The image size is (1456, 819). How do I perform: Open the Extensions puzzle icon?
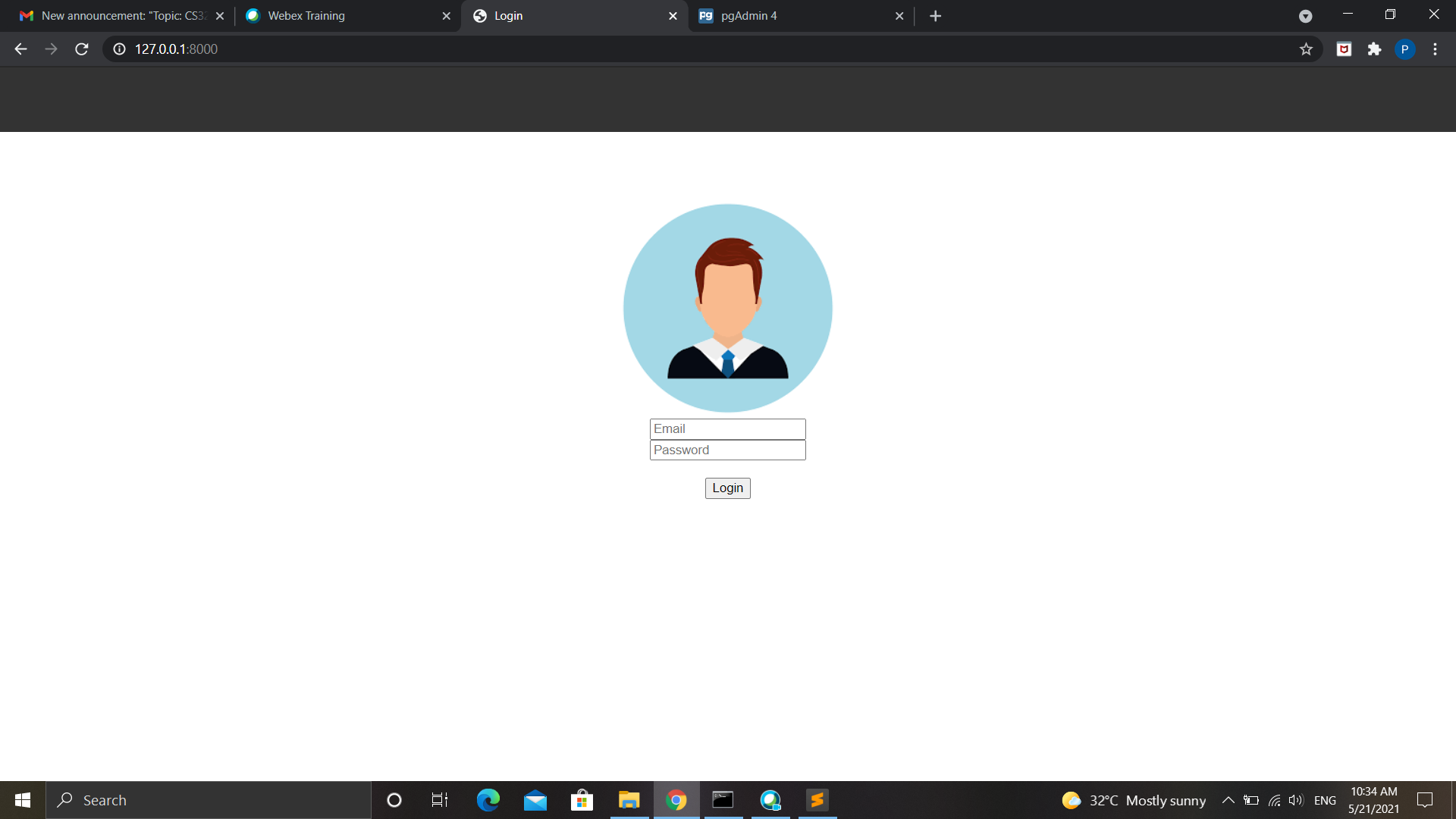[x=1374, y=49]
